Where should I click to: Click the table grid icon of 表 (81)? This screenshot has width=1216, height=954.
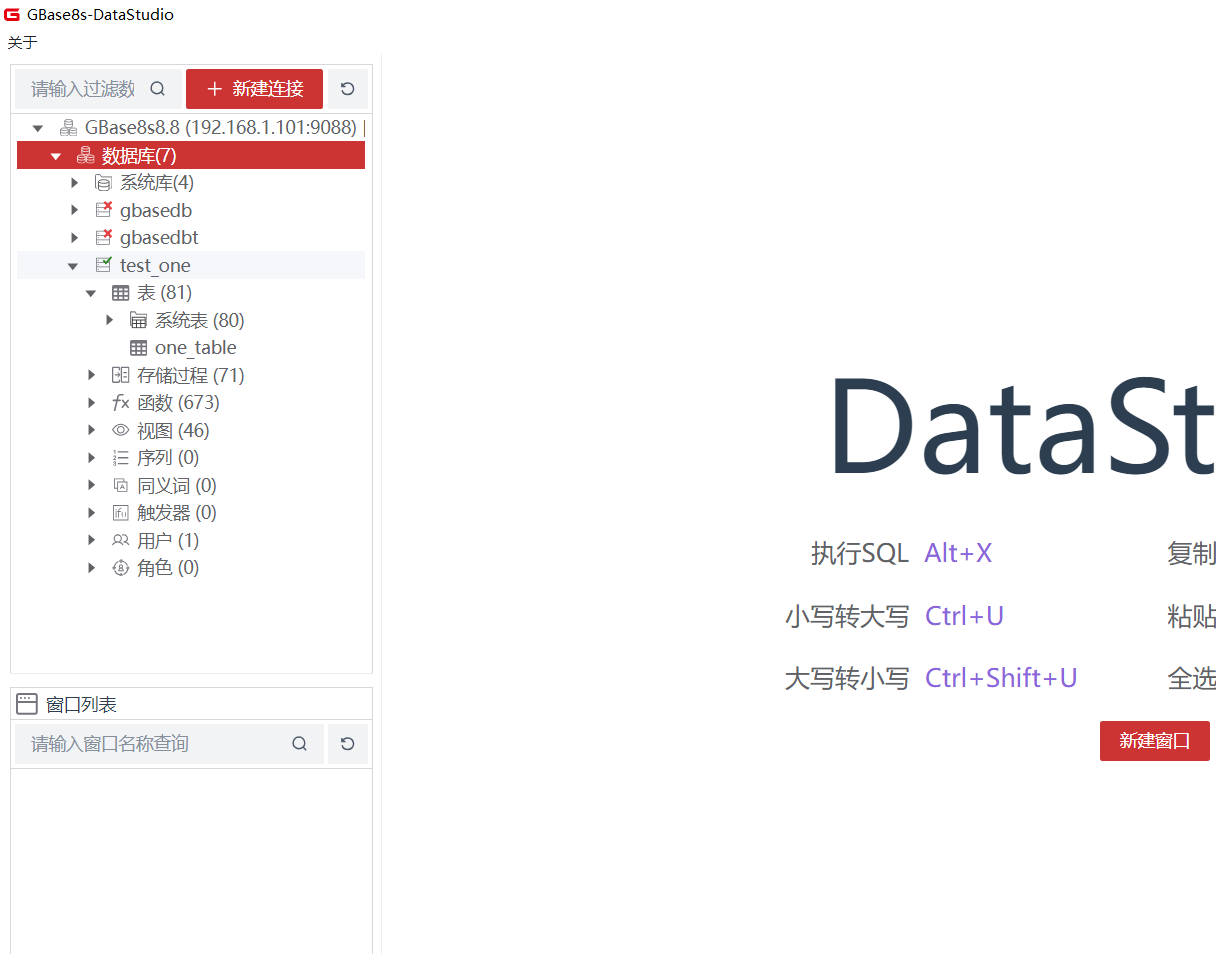tap(120, 293)
